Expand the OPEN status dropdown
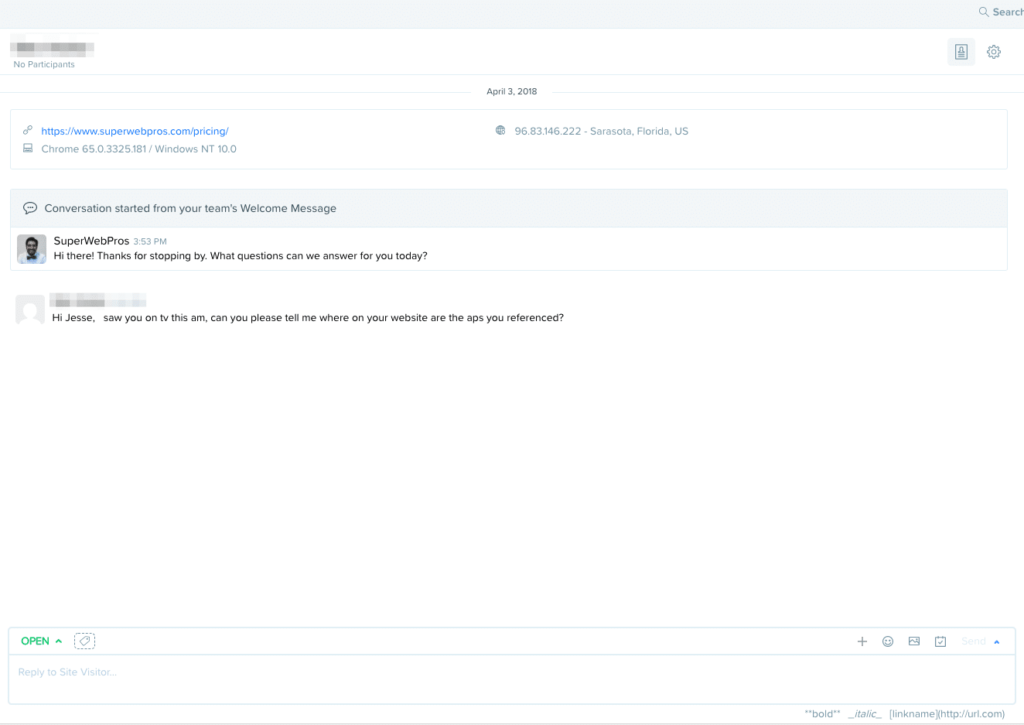The width and height of the screenshot is (1024, 725). [x=41, y=641]
